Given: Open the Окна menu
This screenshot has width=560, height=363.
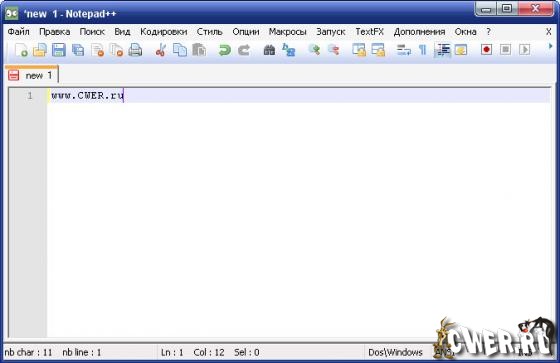Looking at the screenshot, I should click(465, 32).
